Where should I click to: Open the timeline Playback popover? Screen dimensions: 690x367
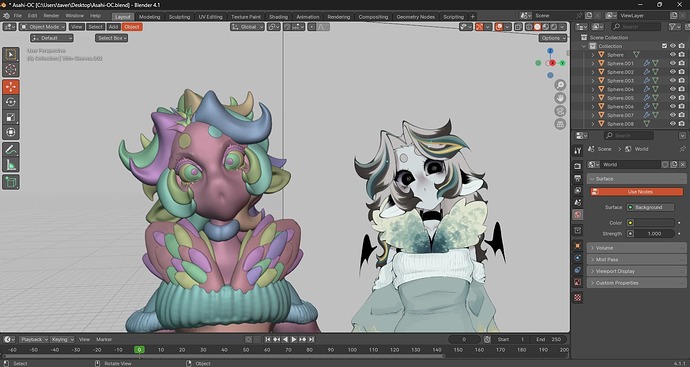(34, 339)
